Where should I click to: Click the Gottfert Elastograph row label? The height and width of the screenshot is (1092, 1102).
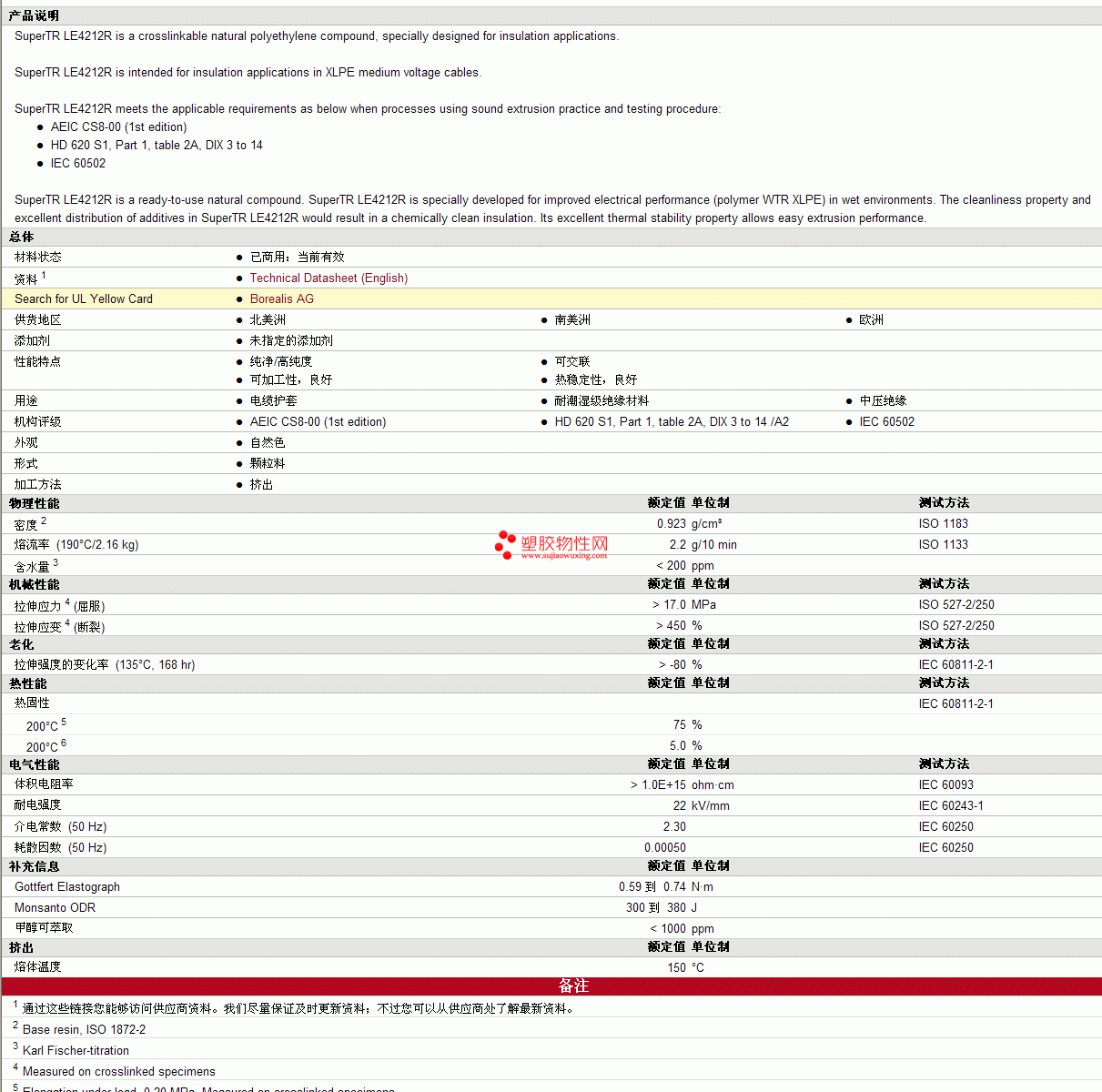tap(67, 887)
